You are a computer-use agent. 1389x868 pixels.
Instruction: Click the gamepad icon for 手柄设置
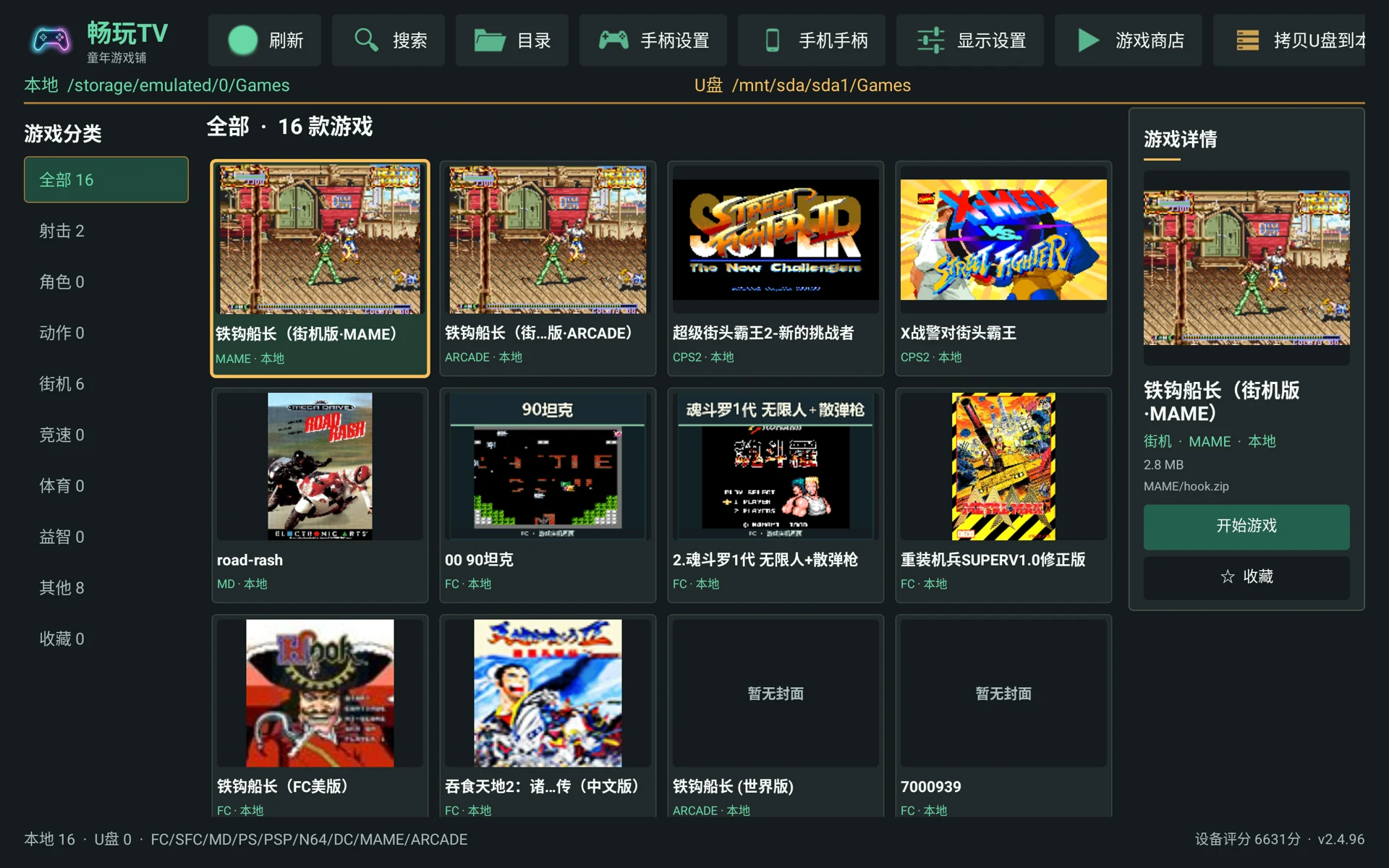pos(613,40)
